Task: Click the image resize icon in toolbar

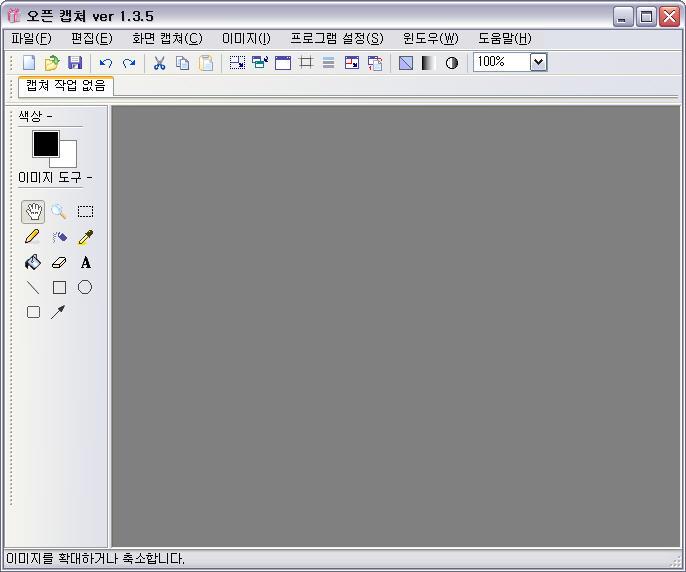Action: pos(352,63)
